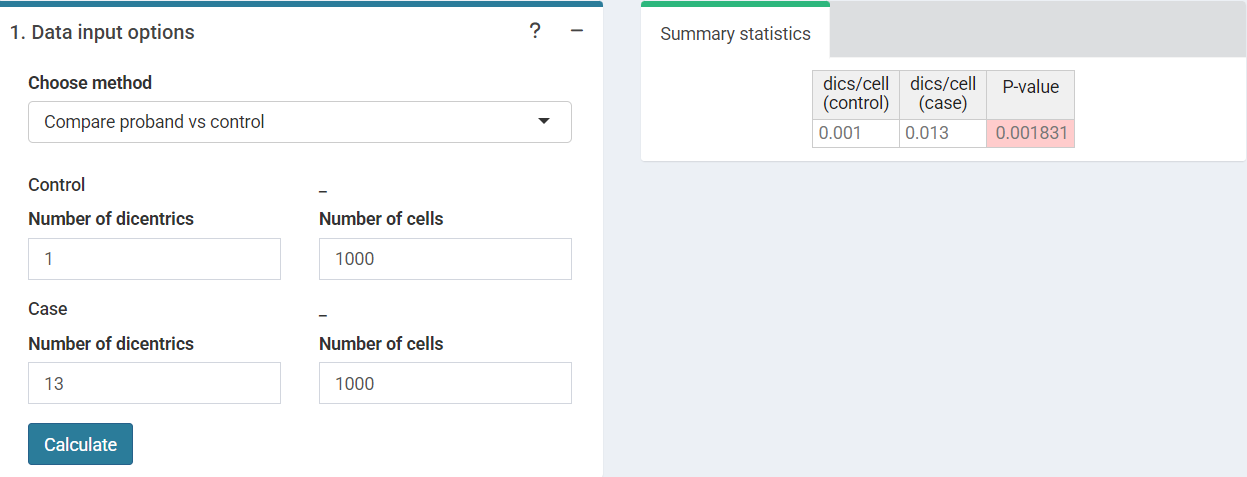This screenshot has height=477, width=1247.
Task: Click Case number of cells field
Action: click(x=445, y=383)
